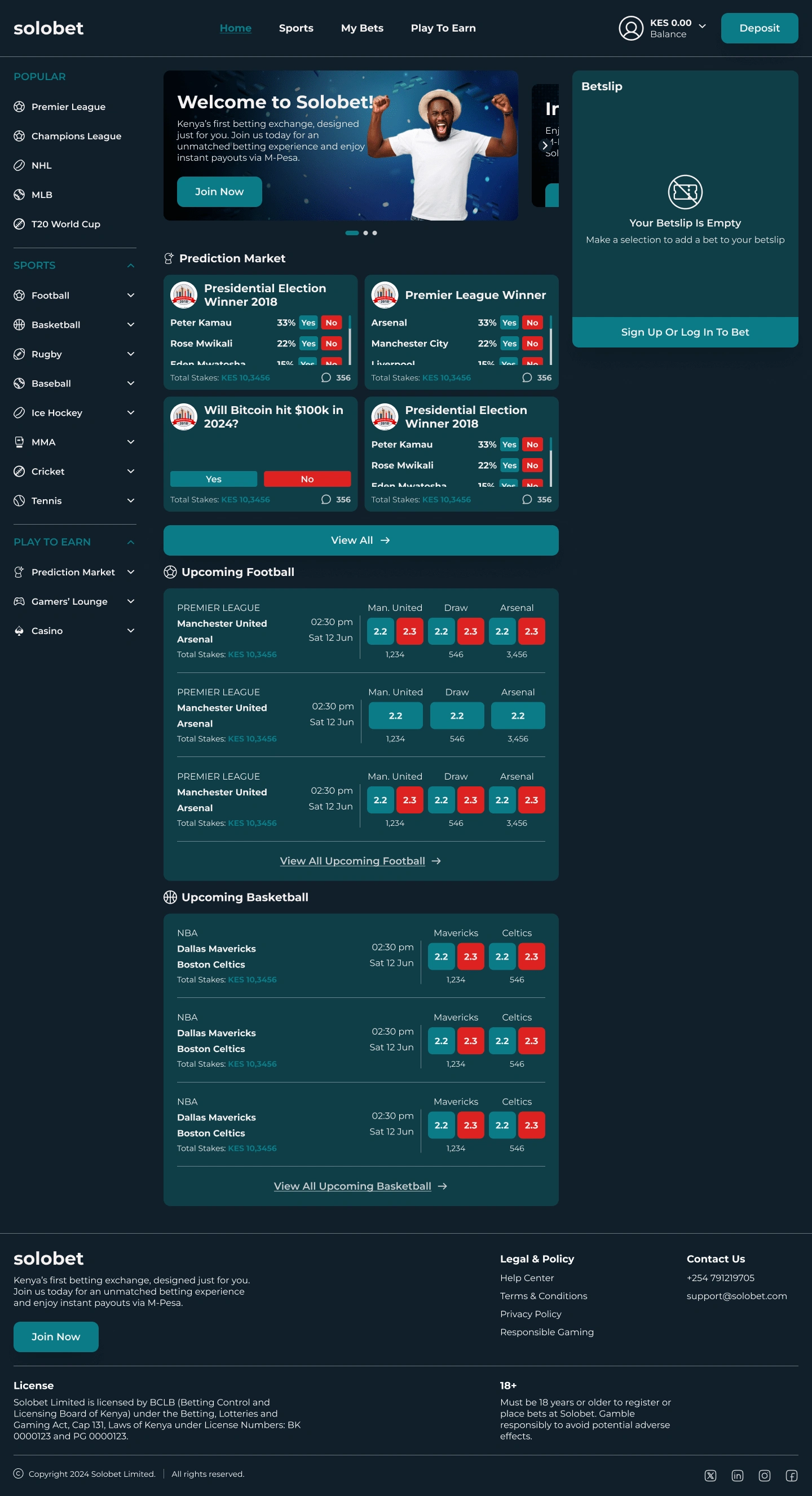Screen dimensions: 812x1496
Task: Expand the account balance dropdown chevron
Action: (x=702, y=26)
